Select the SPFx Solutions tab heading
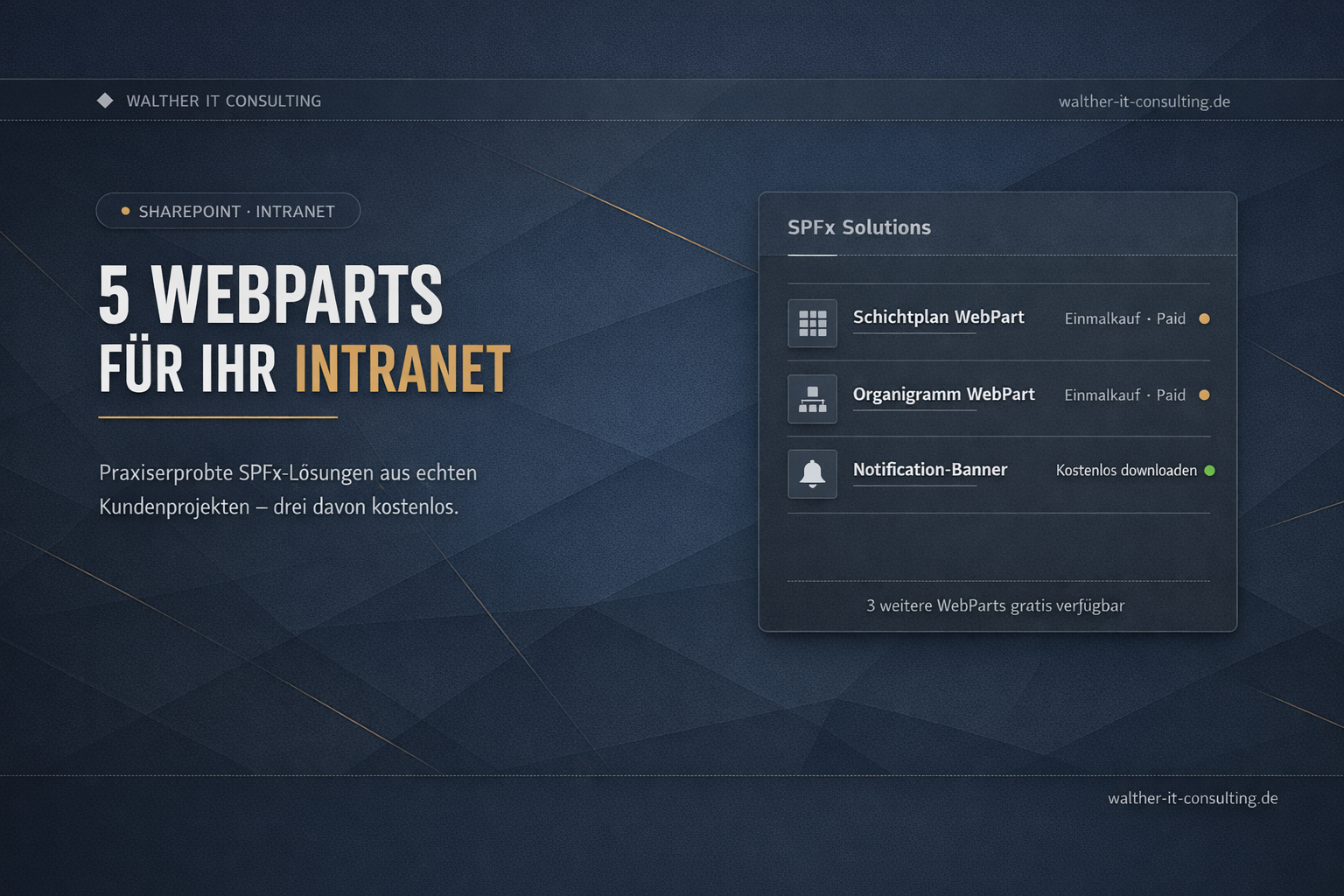The height and width of the screenshot is (896, 1344). point(858,227)
